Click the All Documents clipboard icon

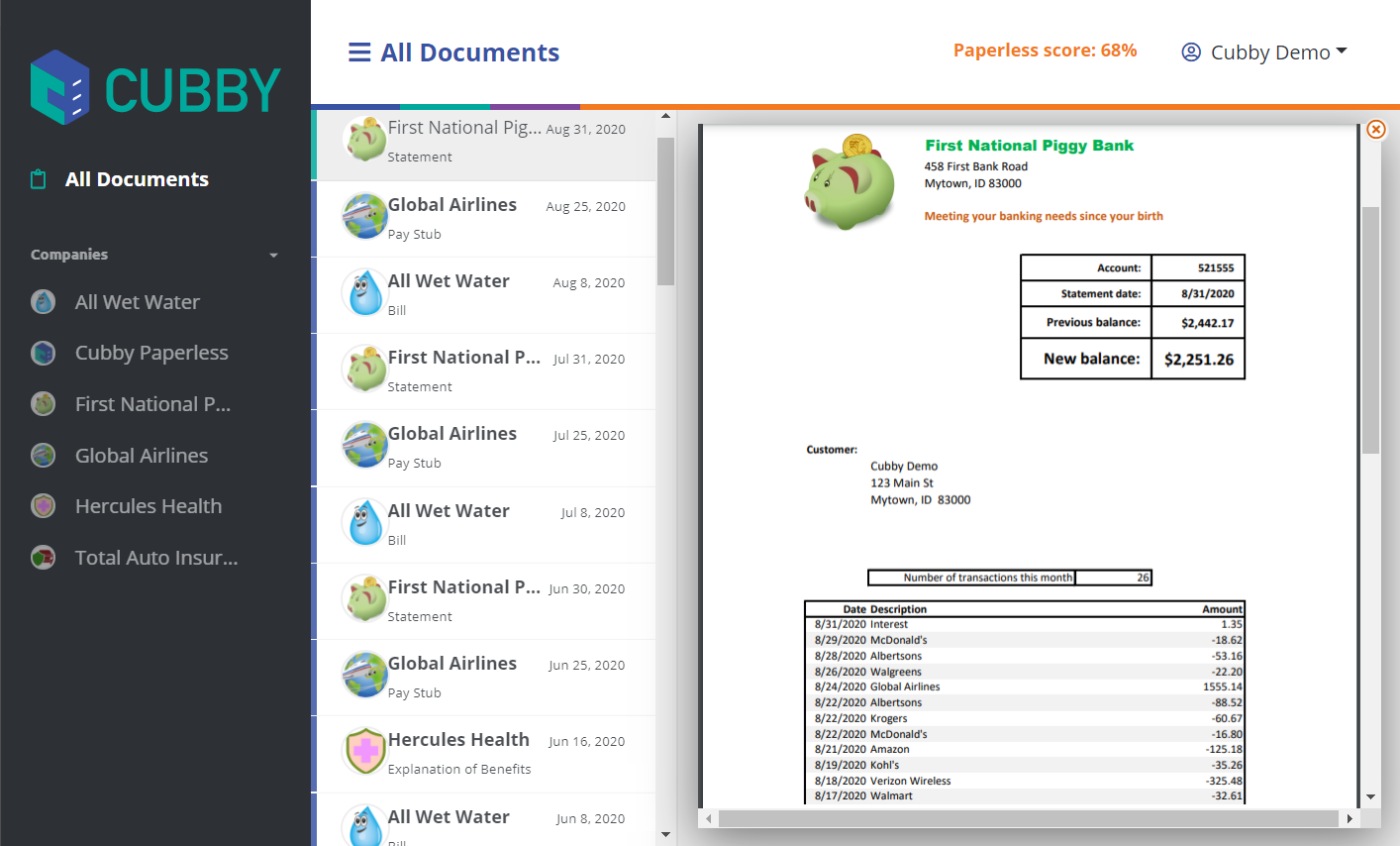click(x=39, y=179)
